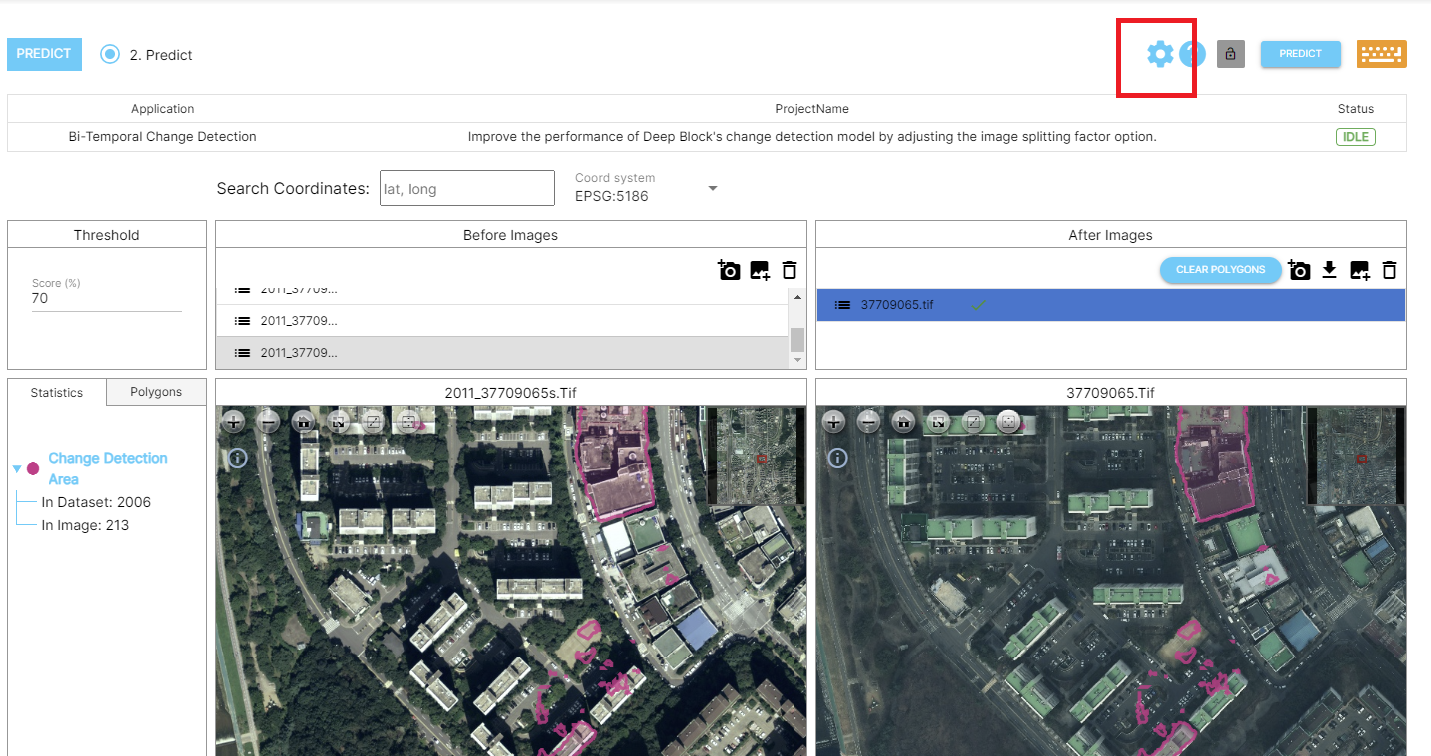Open the blue settings gear icon

click(x=1160, y=54)
